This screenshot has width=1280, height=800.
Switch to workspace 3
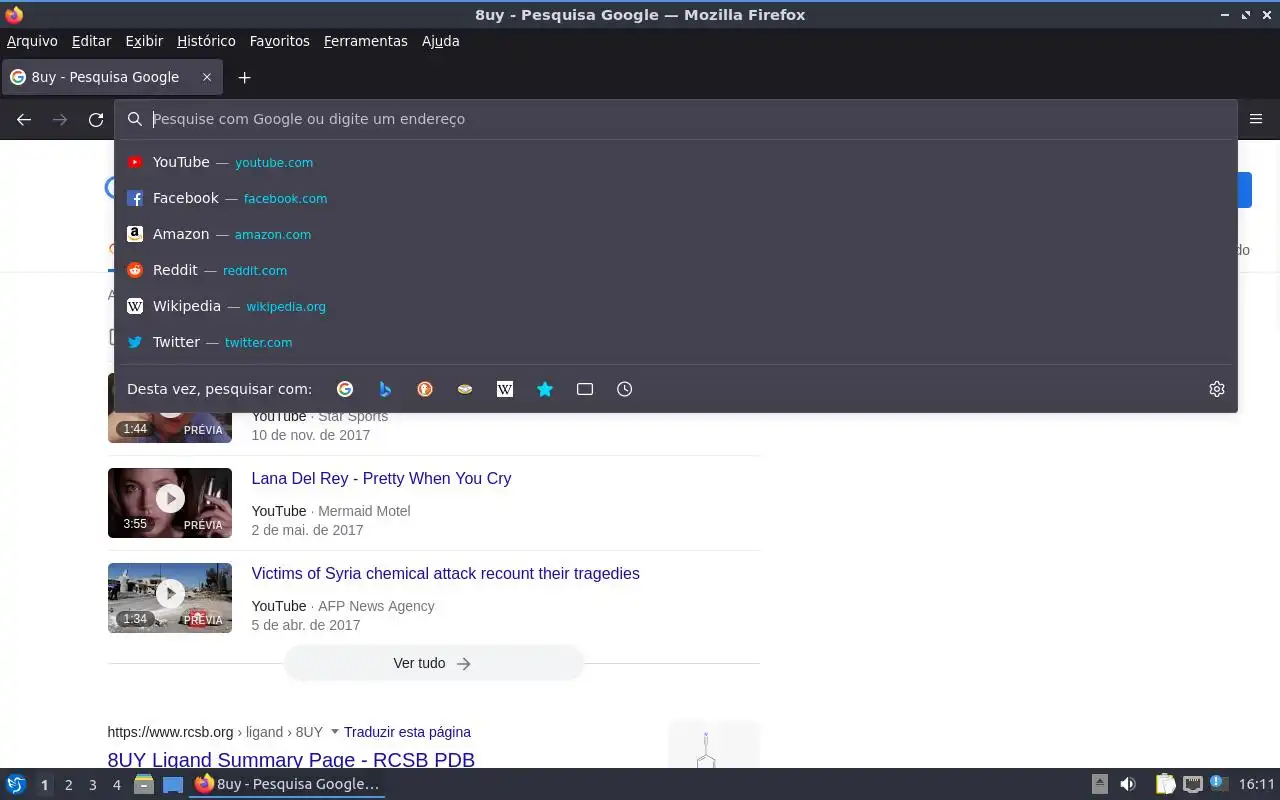(x=92, y=785)
